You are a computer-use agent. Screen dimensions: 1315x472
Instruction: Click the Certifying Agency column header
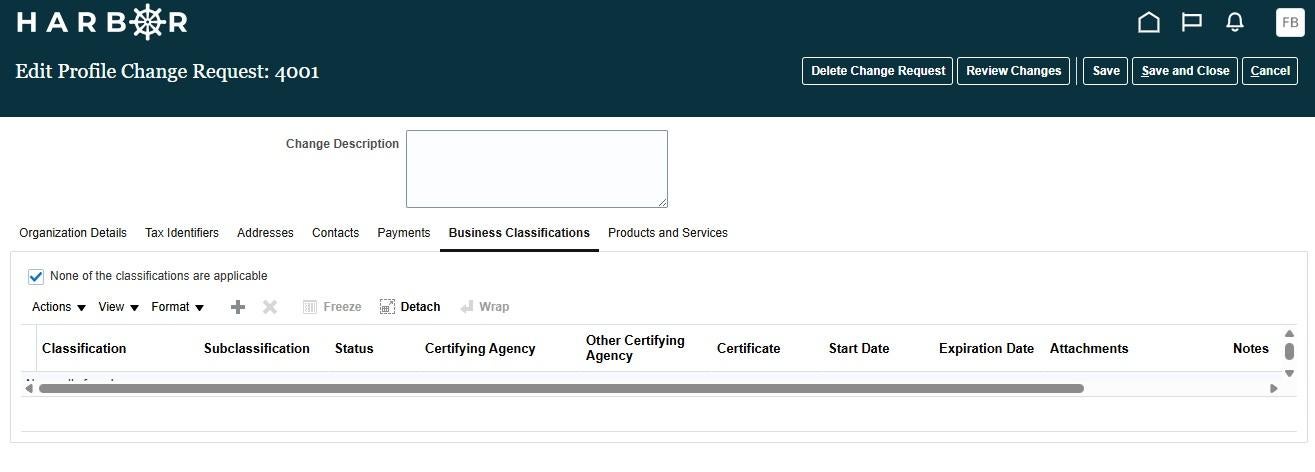(480, 348)
